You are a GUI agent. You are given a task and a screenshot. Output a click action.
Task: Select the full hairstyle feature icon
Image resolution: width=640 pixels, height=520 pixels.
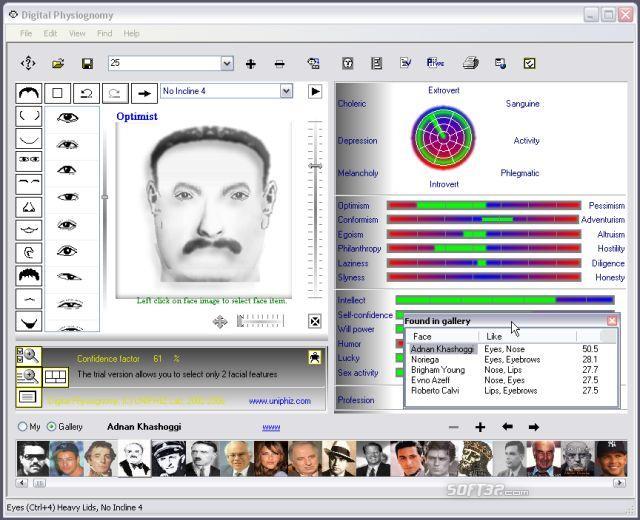(x=29, y=276)
